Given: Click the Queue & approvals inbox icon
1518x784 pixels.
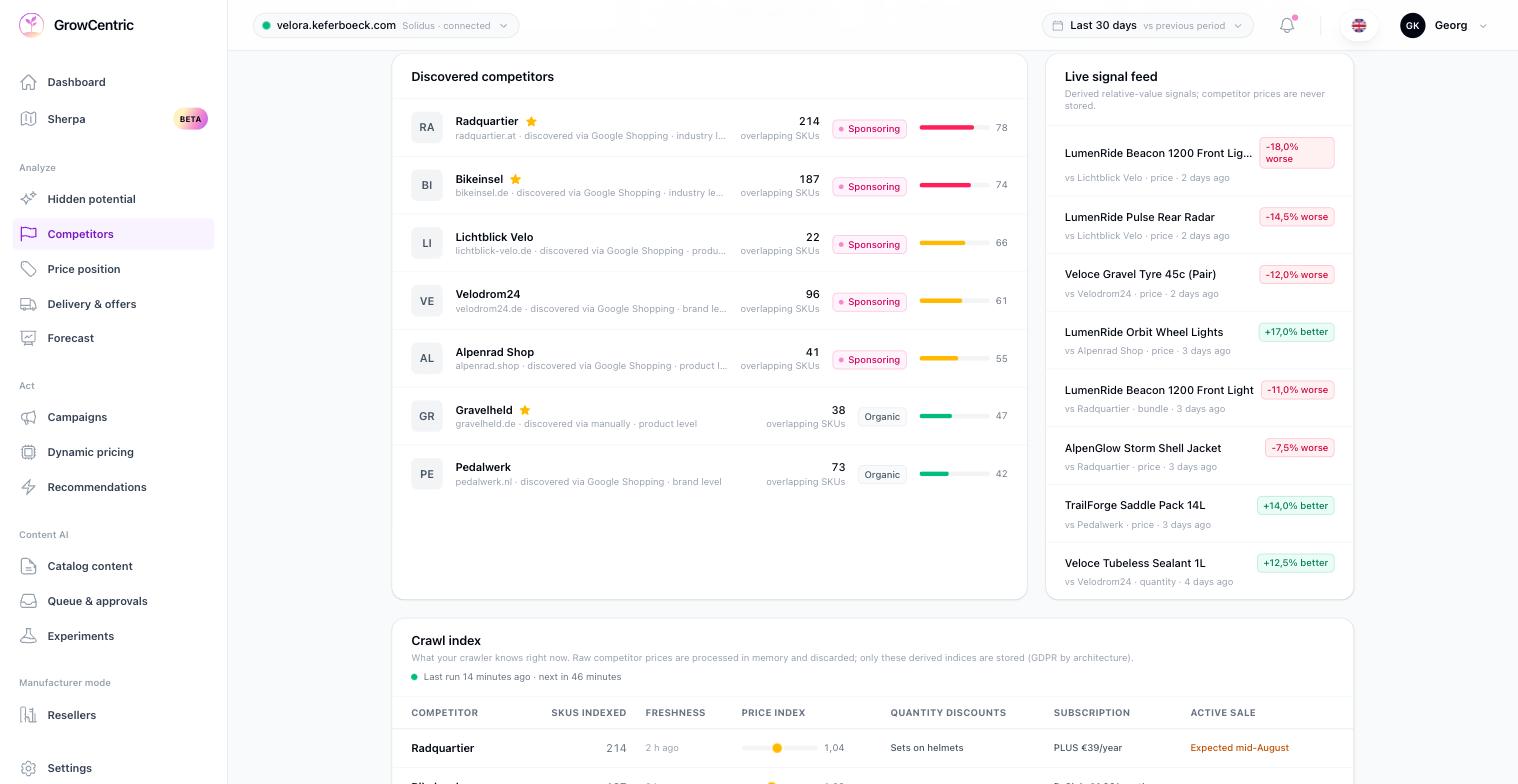Looking at the screenshot, I should (x=28, y=601).
